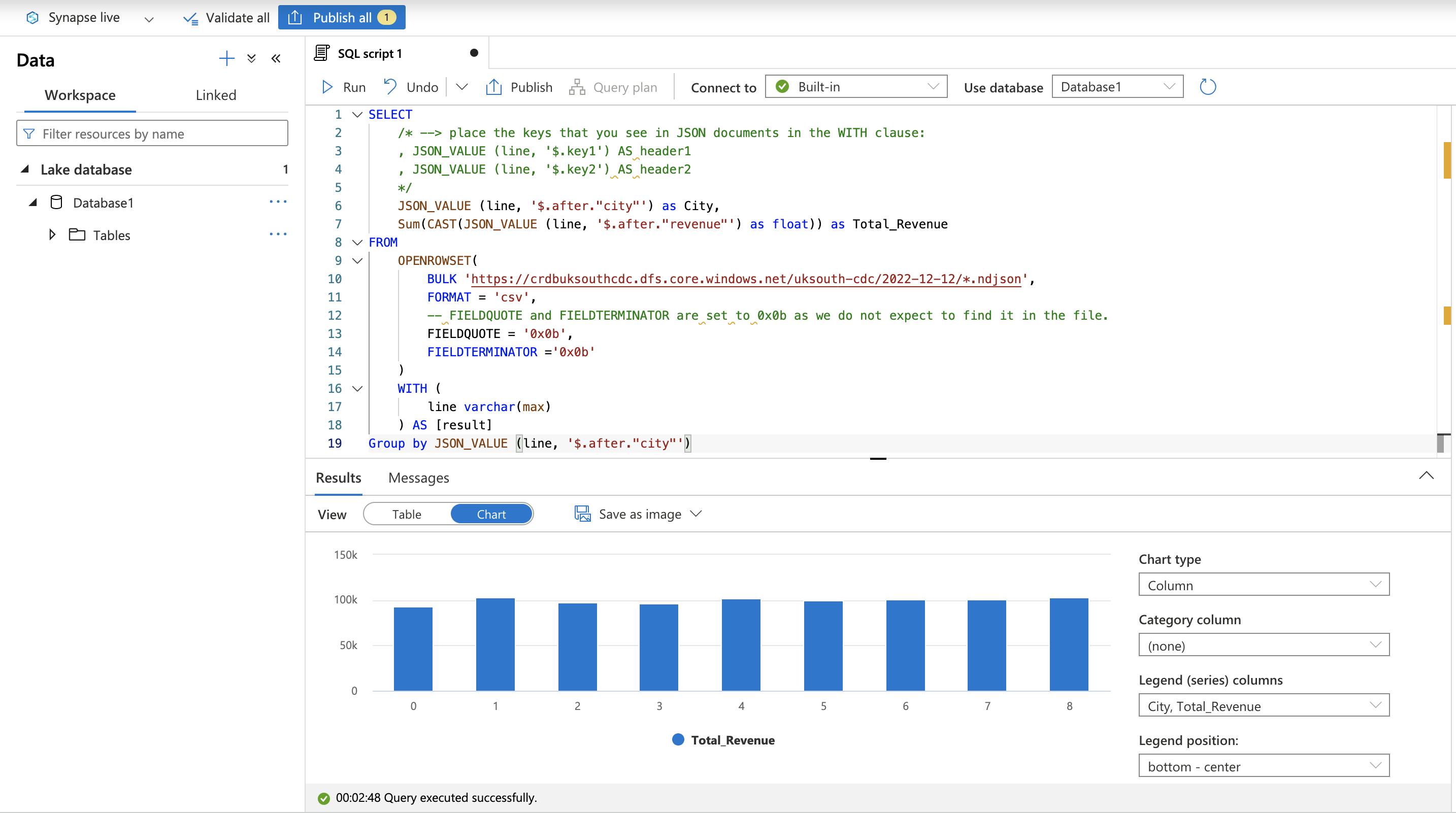Collapse the Data panel with double chevron
Viewport: 1456px width, 813px height.
tap(276, 59)
